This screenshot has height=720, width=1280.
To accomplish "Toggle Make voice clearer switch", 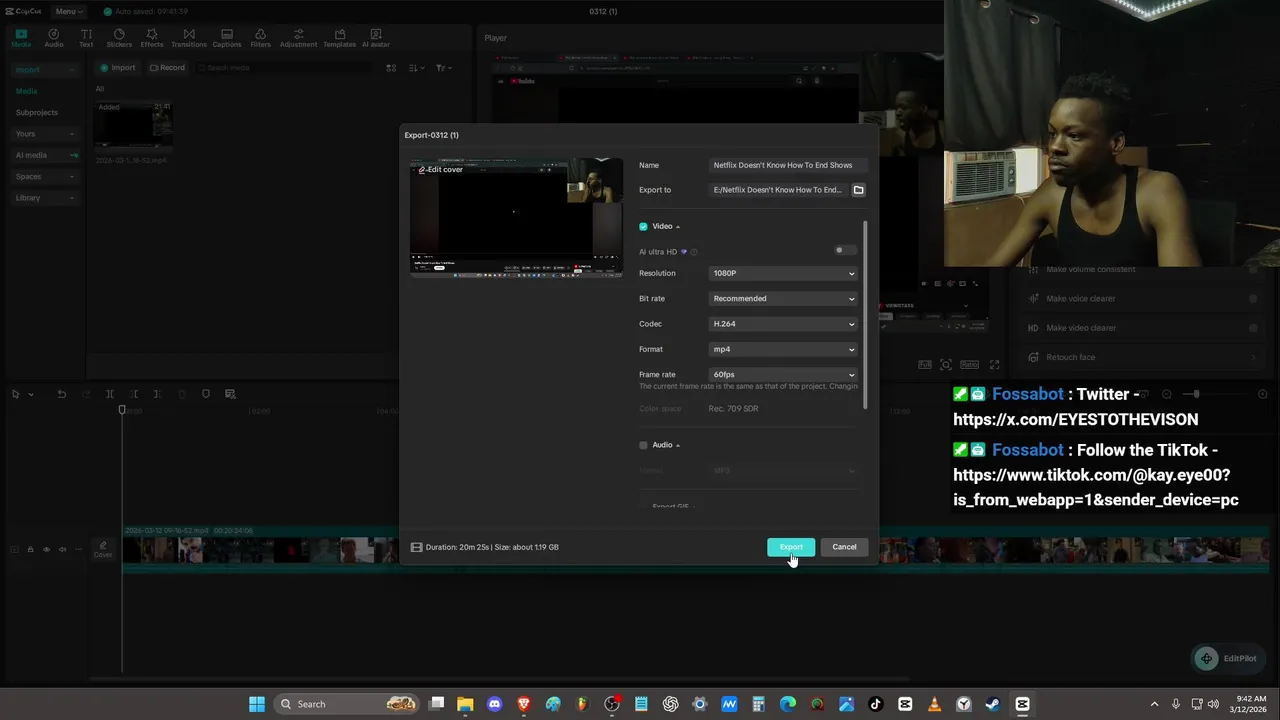I will pyautogui.click(x=1253, y=299).
